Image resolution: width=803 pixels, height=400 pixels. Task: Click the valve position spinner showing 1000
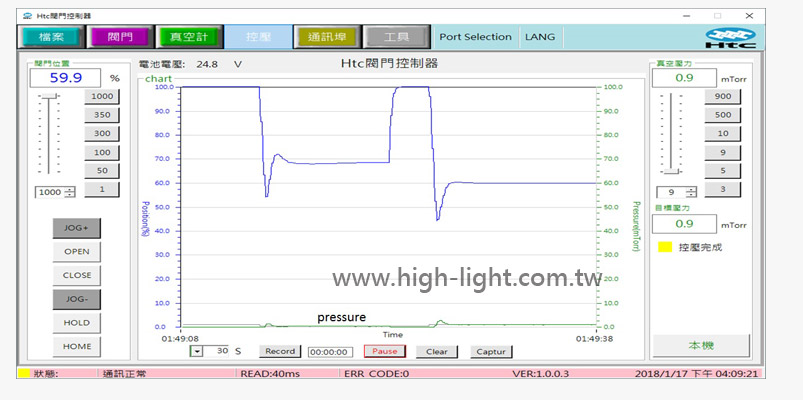point(54,192)
